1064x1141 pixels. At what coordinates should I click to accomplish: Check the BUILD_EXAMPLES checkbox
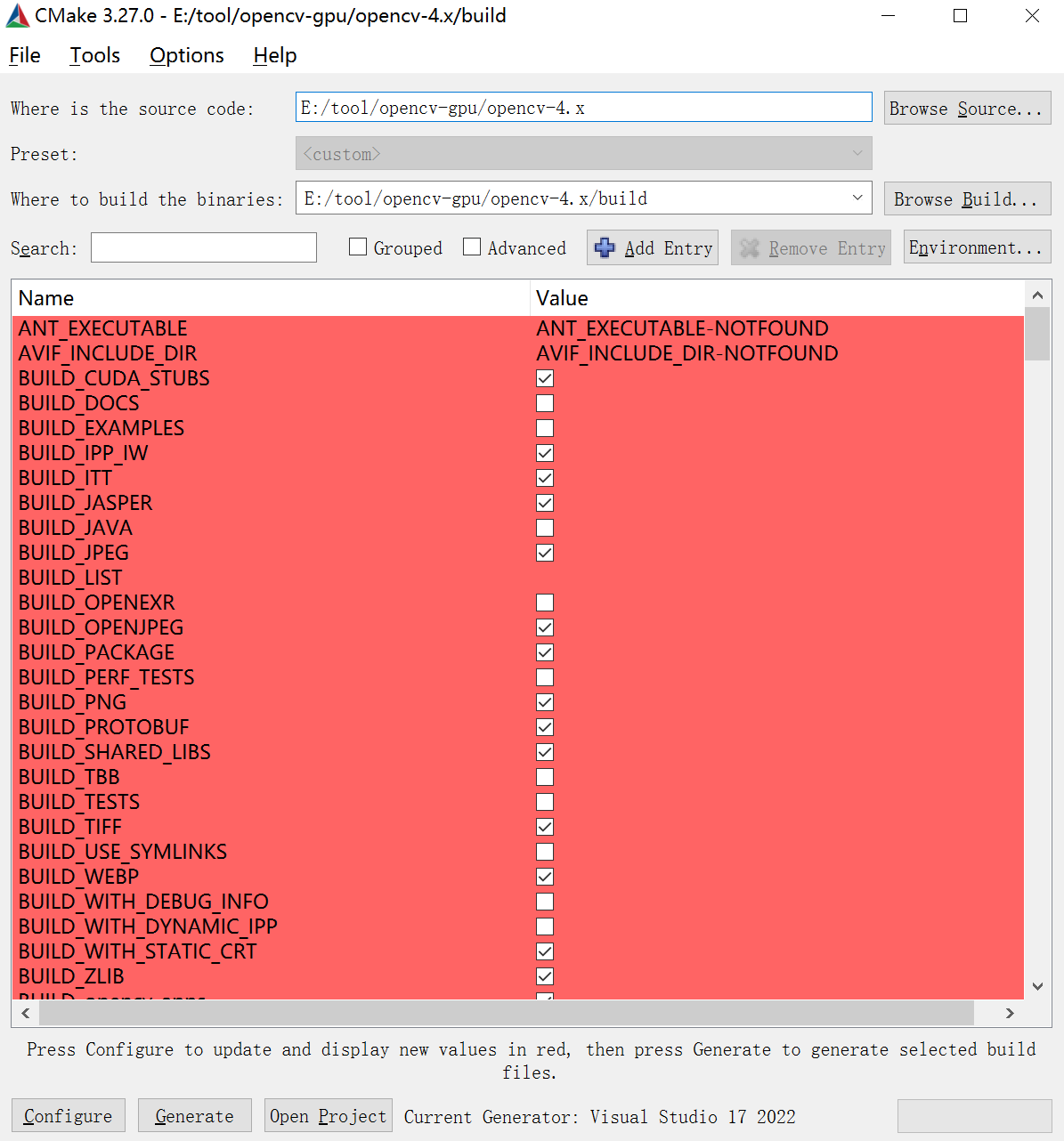click(x=545, y=428)
